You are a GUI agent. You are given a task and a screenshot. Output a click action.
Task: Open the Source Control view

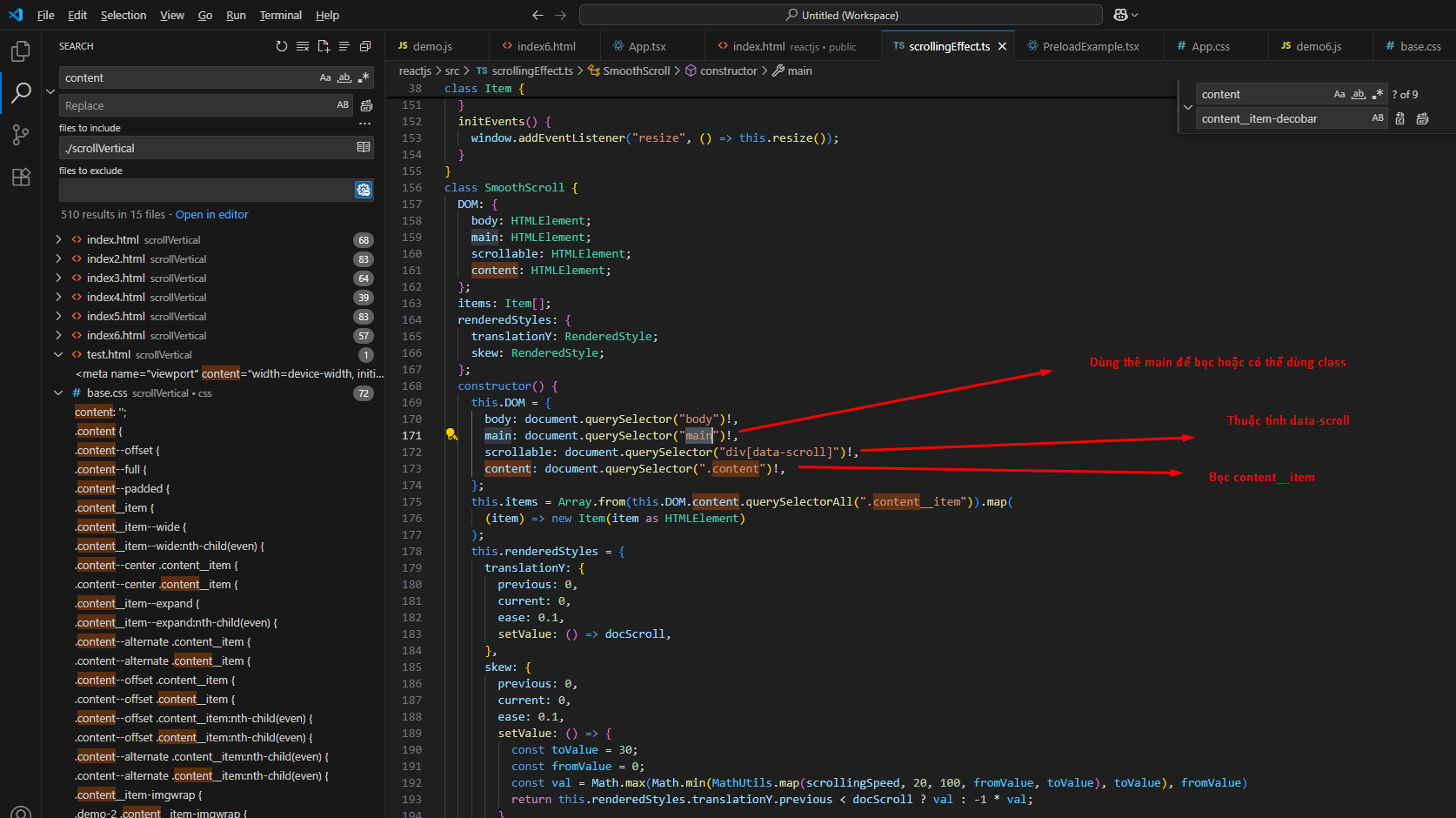21,135
